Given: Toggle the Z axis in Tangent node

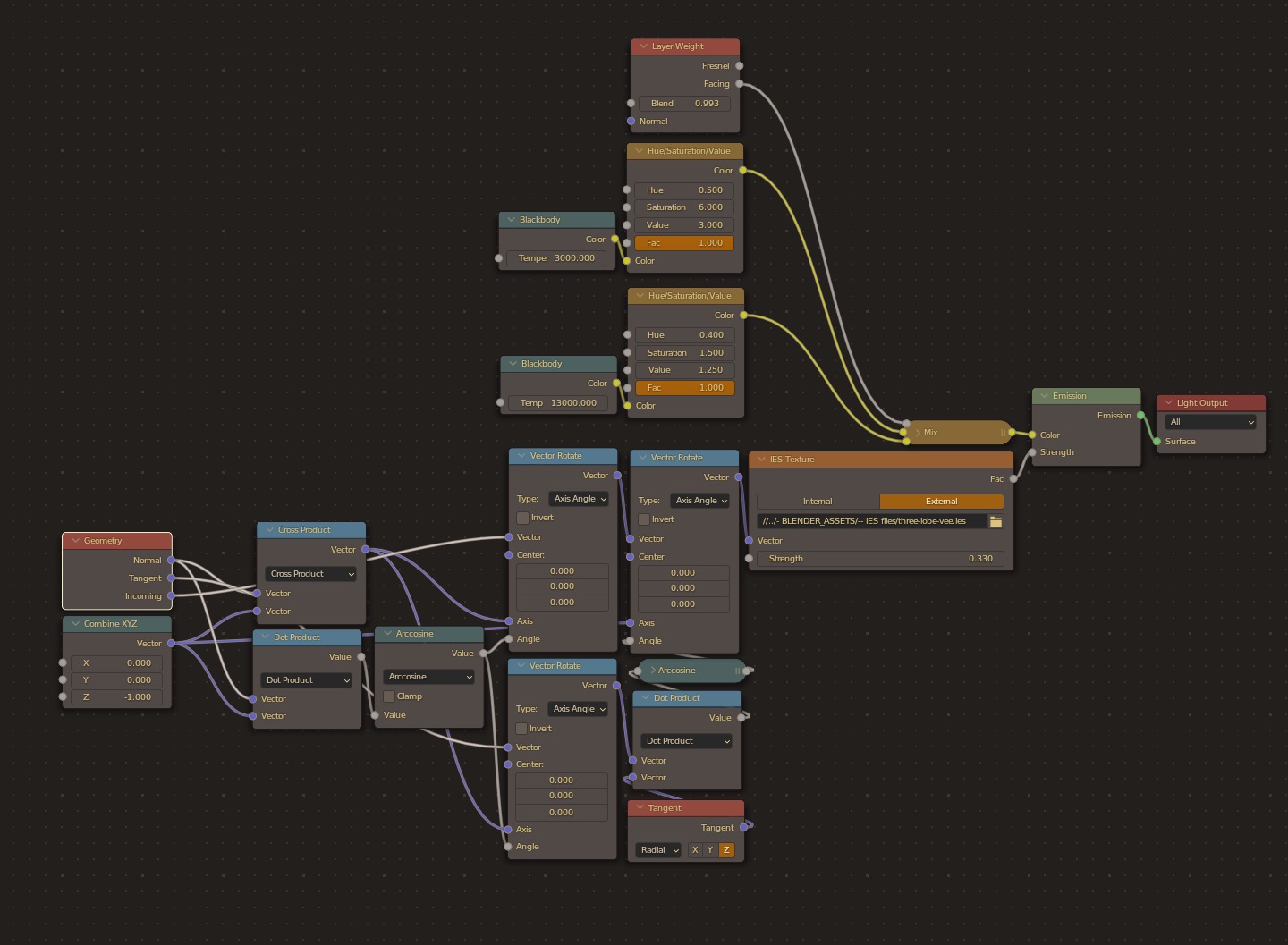Looking at the screenshot, I should (726, 850).
